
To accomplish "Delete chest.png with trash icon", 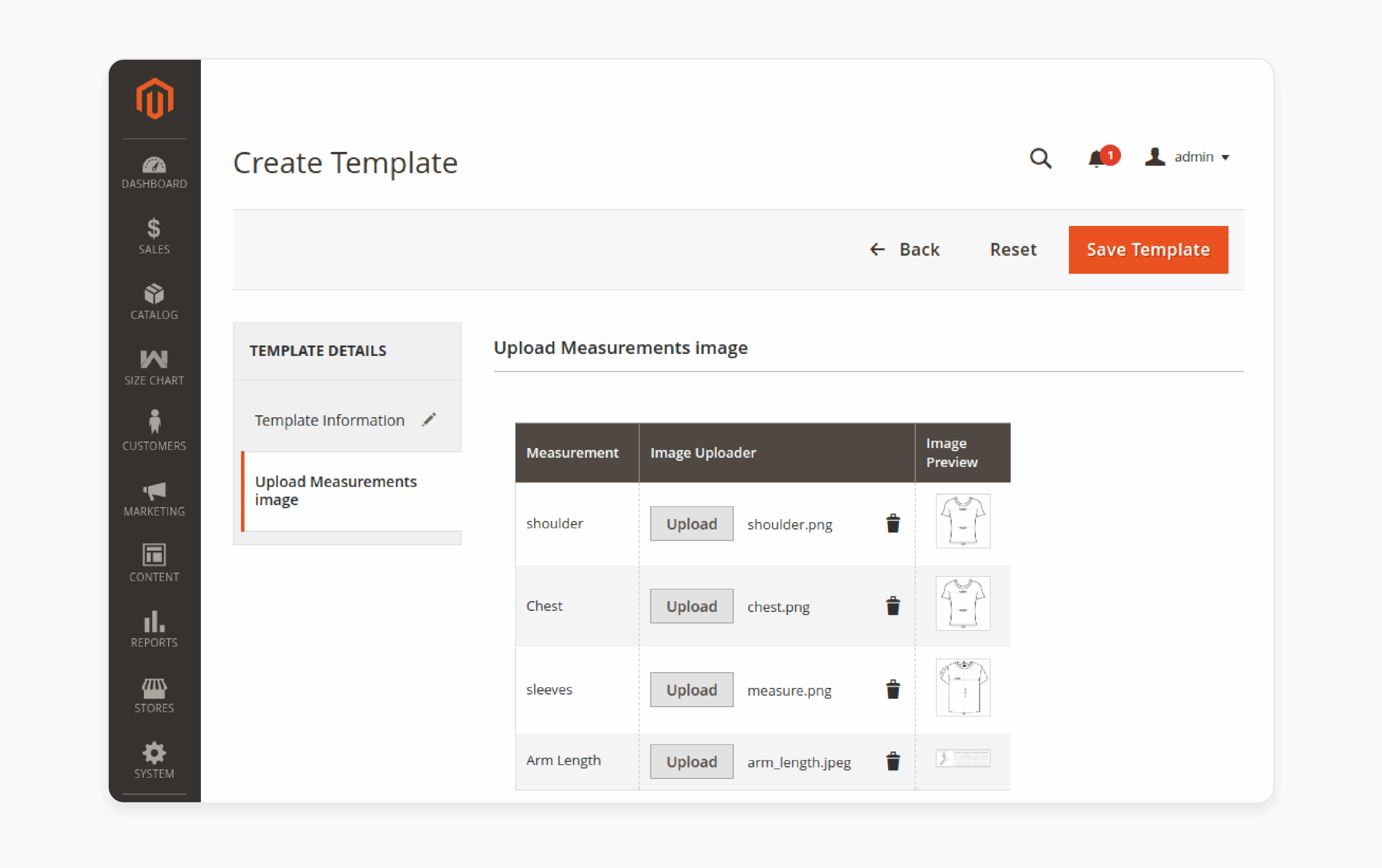I will click(x=893, y=606).
